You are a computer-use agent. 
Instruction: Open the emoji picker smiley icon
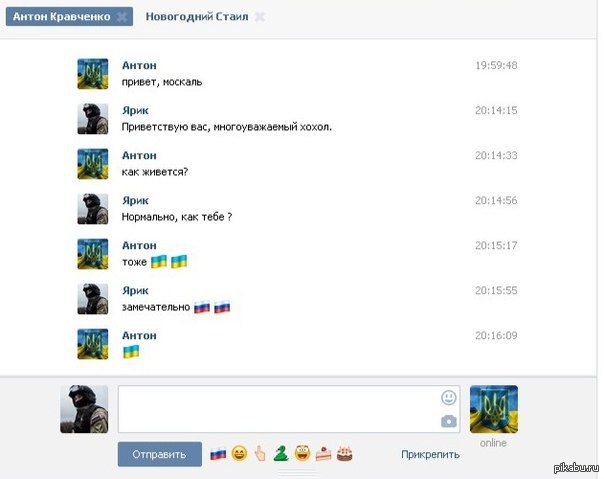tap(449, 397)
